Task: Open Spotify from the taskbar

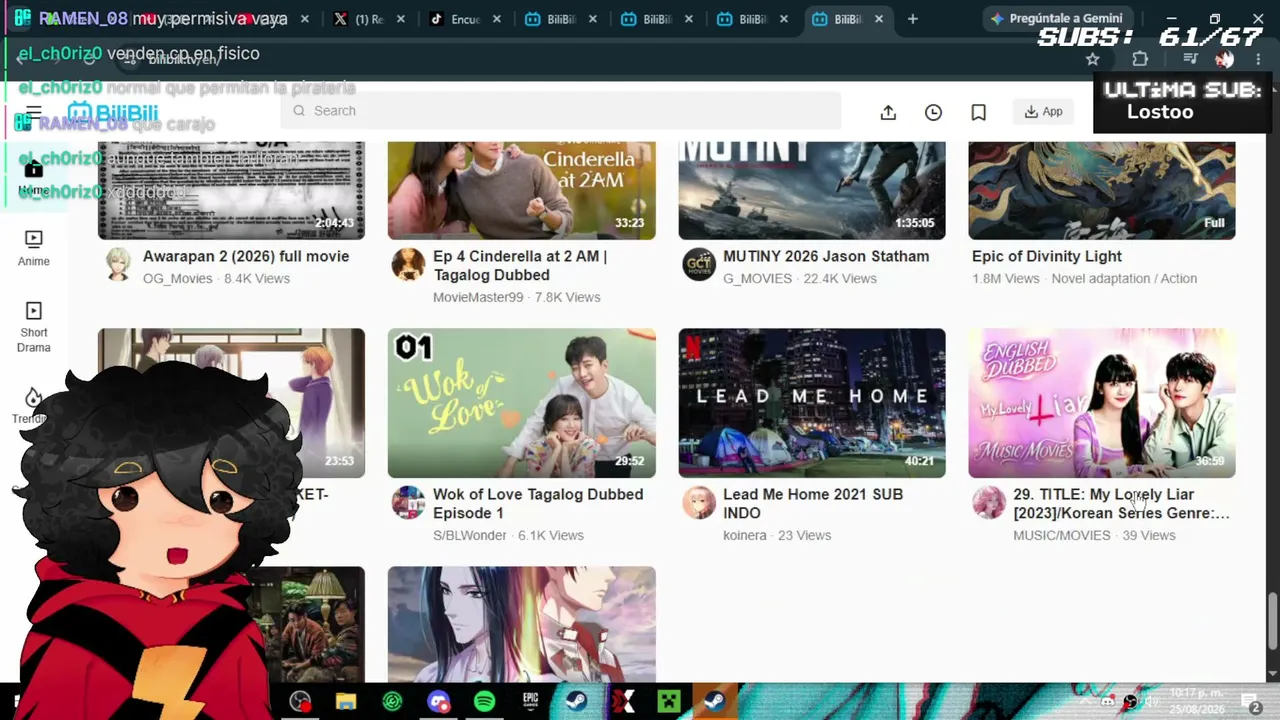Action: pos(484,701)
